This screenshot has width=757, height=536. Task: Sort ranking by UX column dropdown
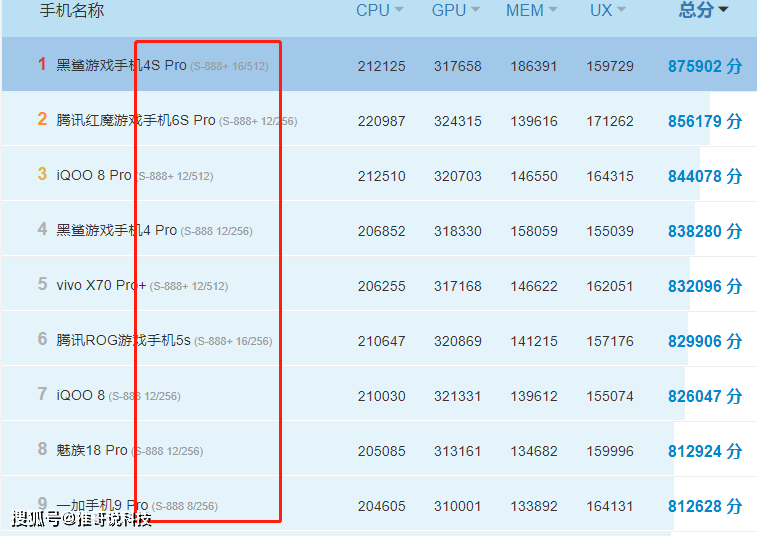pyautogui.click(x=607, y=10)
